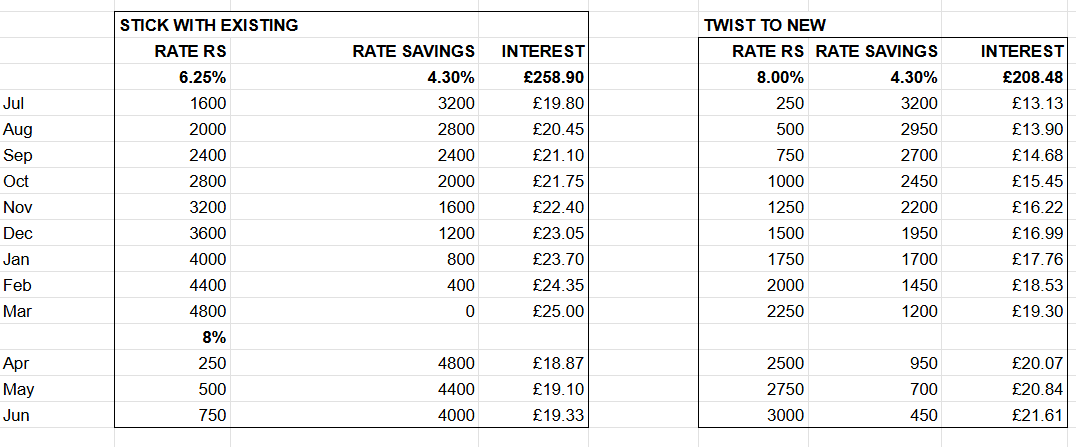The image size is (1076, 447).
Task: Select the STICK WITH EXISTING header cell
Action: [x=209, y=25]
